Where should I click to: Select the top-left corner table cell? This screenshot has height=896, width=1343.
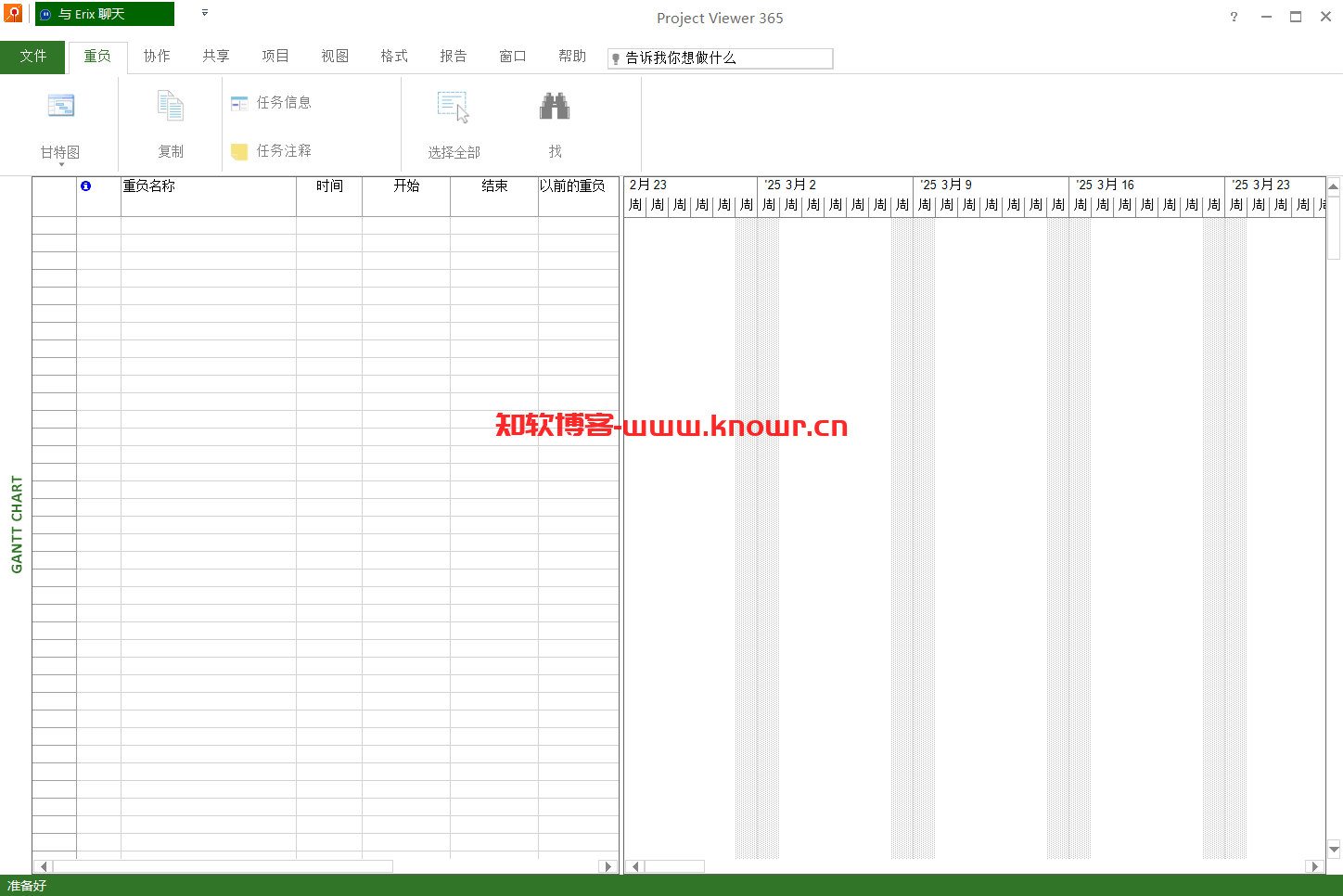click(x=54, y=196)
